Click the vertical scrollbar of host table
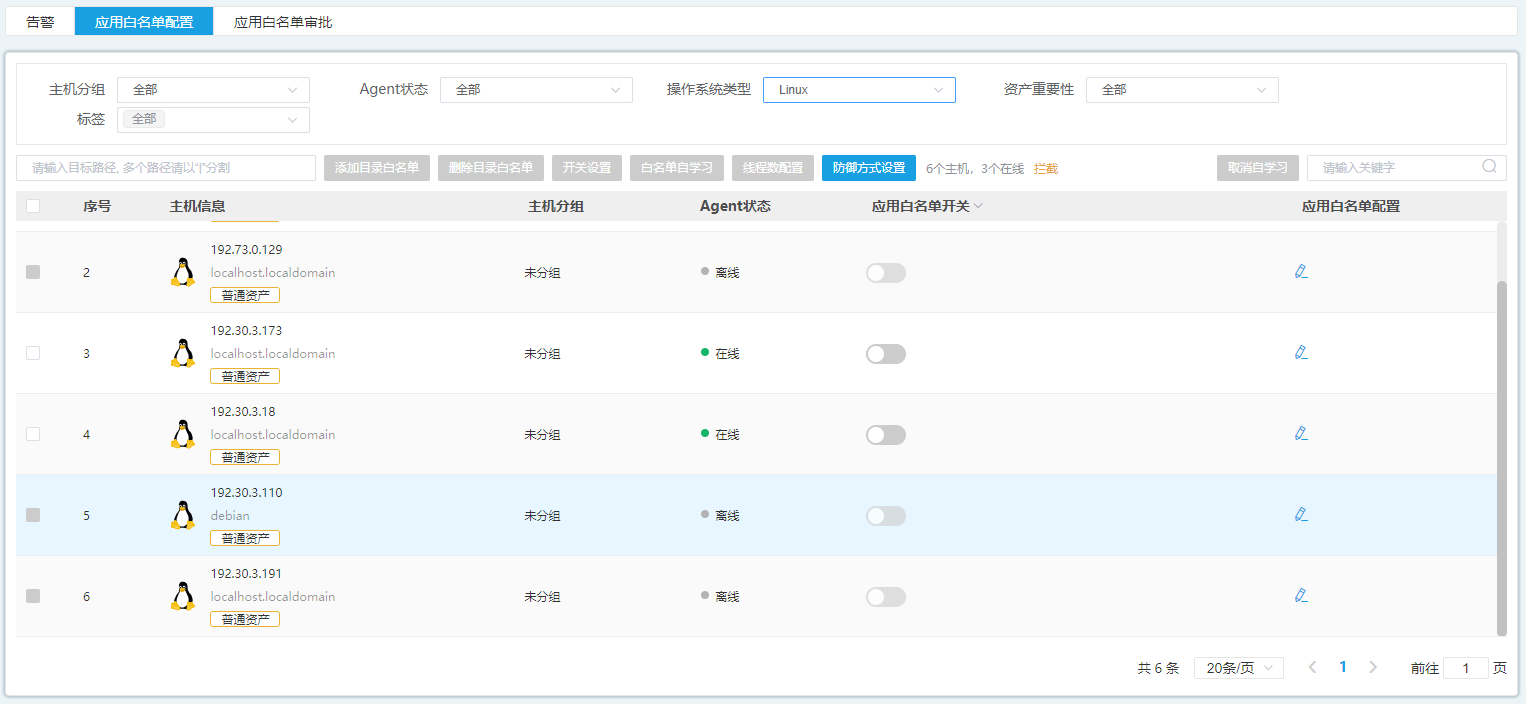 (1501, 450)
